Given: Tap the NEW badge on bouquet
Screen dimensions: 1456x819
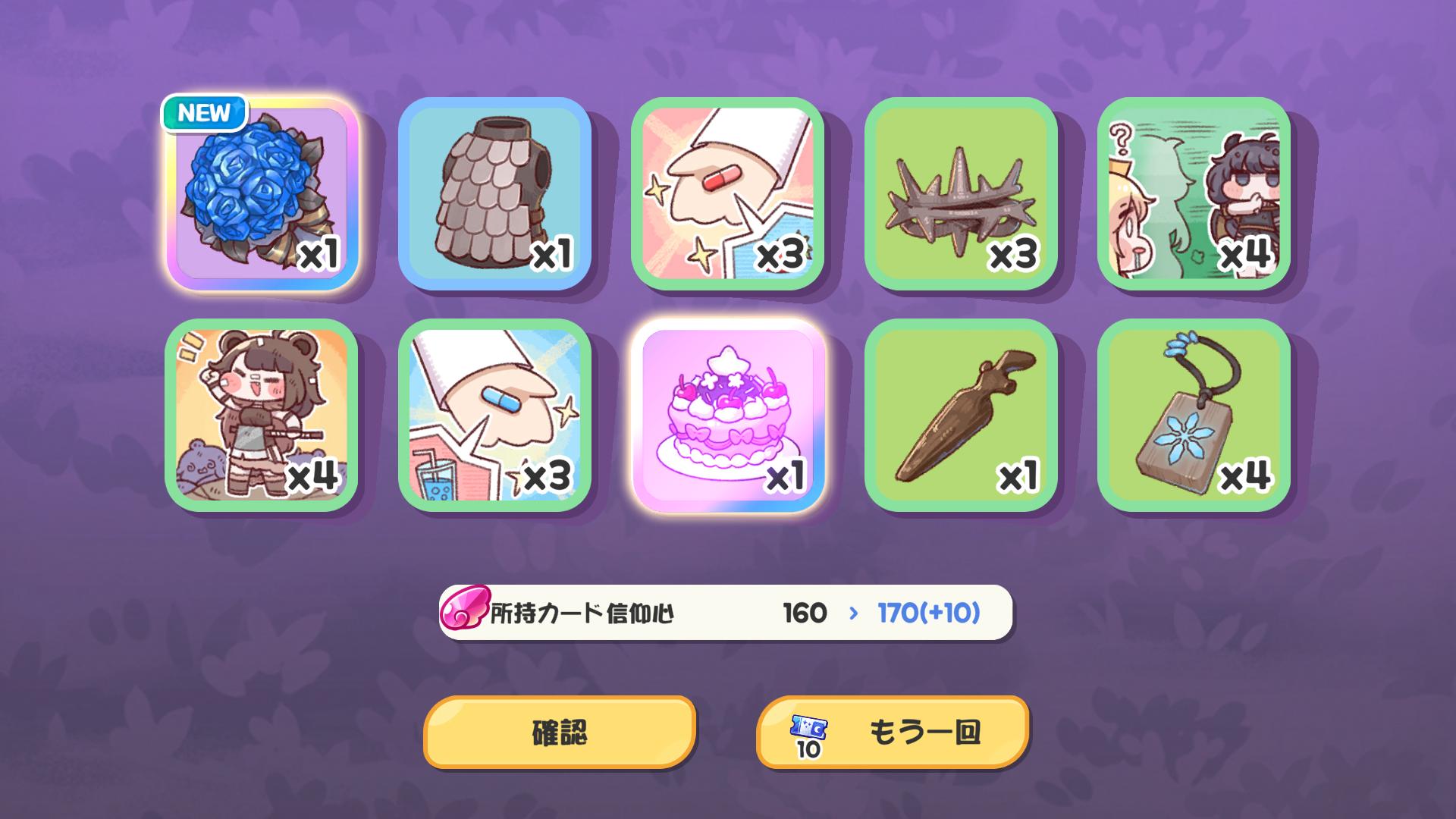Looking at the screenshot, I should (x=204, y=113).
